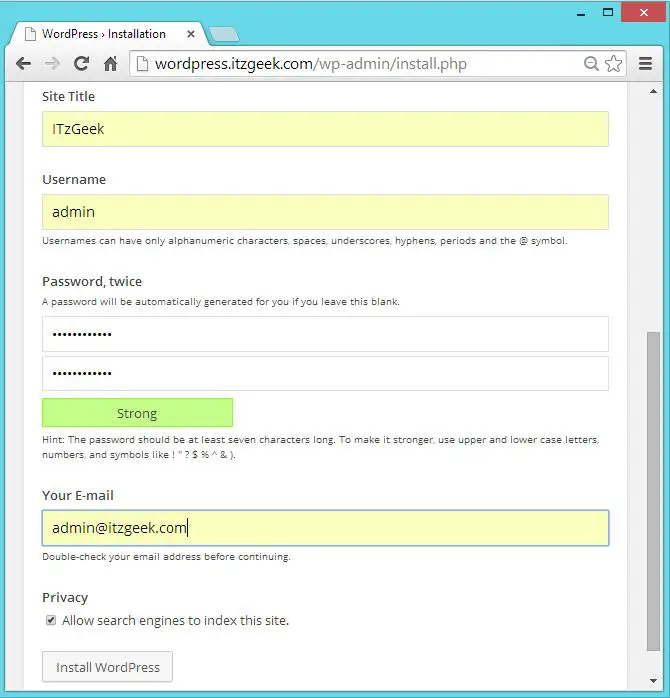Reload the page with the refresh icon

pos(81,64)
